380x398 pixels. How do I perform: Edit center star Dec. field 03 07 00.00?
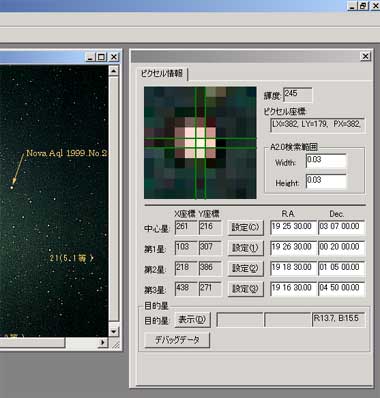[x=341, y=228]
